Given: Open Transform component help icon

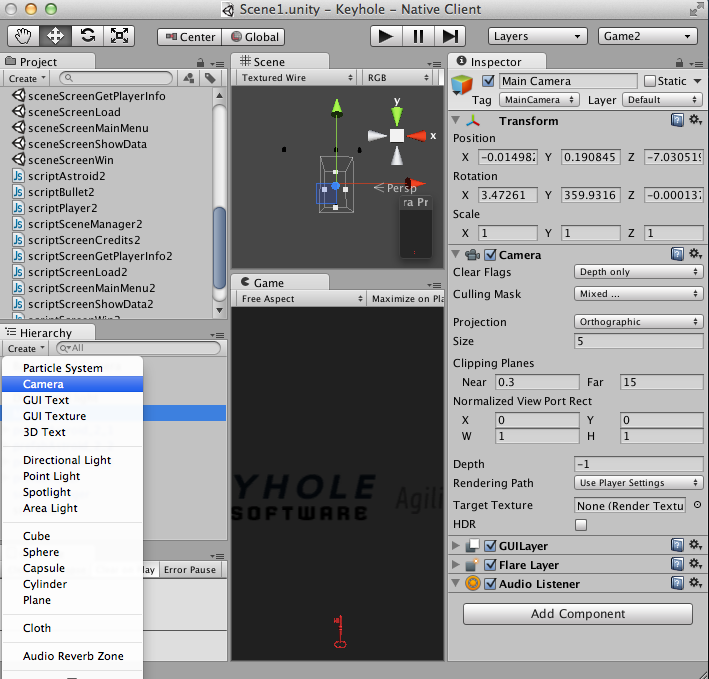Looking at the screenshot, I should pyautogui.click(x=677, y=121).
